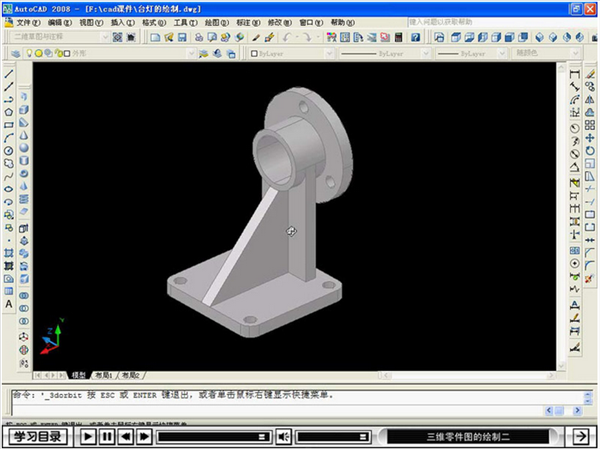The height and width of the screenshot is (449, 600).
Task: Click the Save icon in standard toolbar
Action: point(182,37)
